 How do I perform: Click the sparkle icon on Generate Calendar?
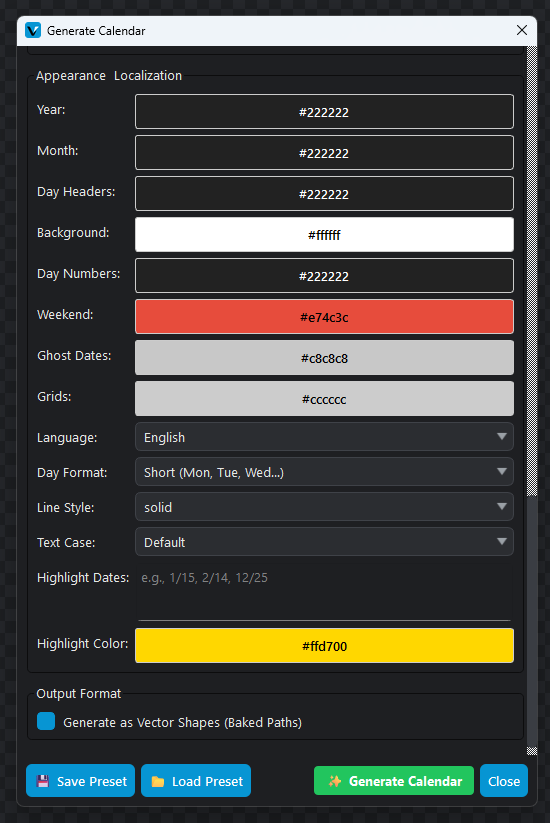(x=335, y=781)
